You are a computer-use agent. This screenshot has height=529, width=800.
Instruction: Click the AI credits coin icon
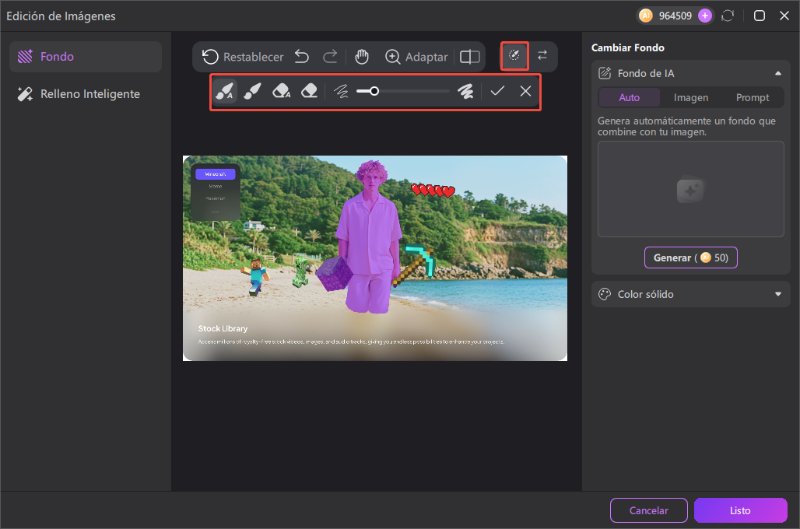(645, 16)
